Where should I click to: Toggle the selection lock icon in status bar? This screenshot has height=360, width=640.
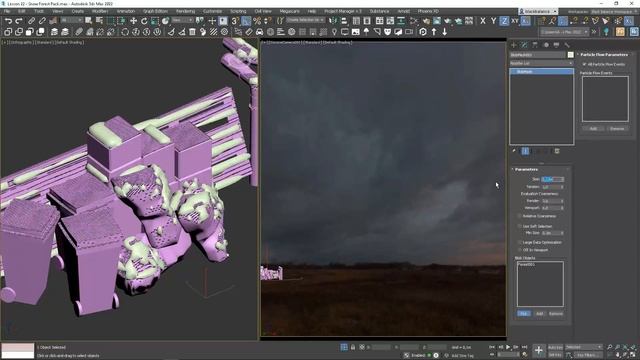(353, 347)
